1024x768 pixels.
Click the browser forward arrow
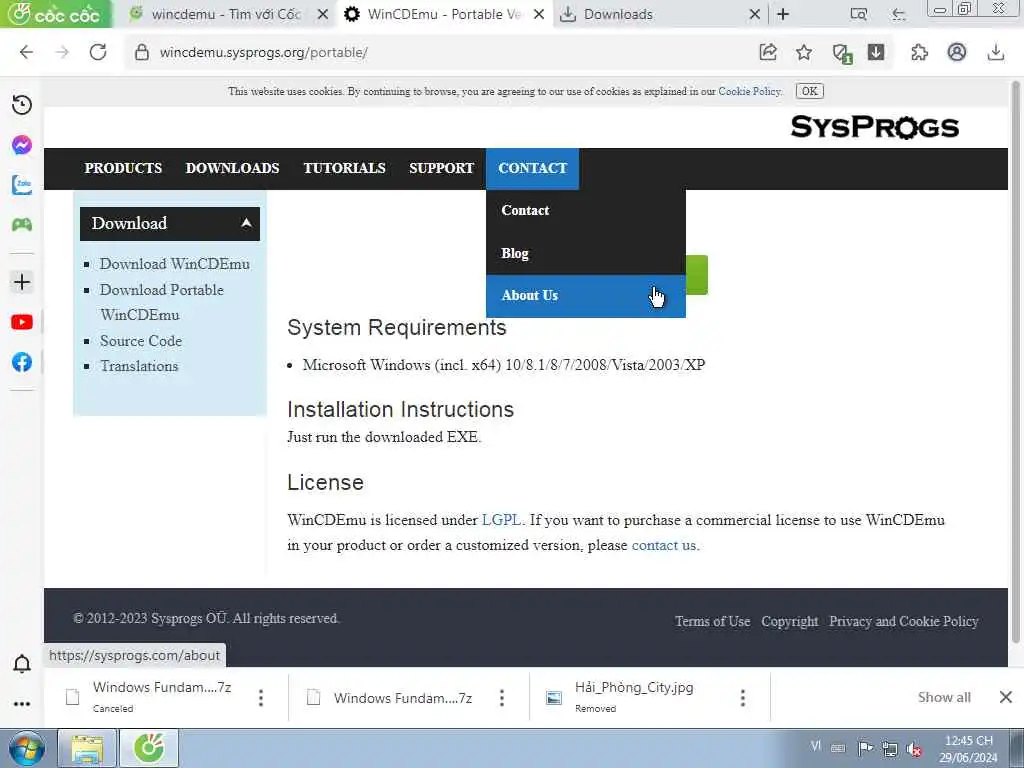click(62, 52)
